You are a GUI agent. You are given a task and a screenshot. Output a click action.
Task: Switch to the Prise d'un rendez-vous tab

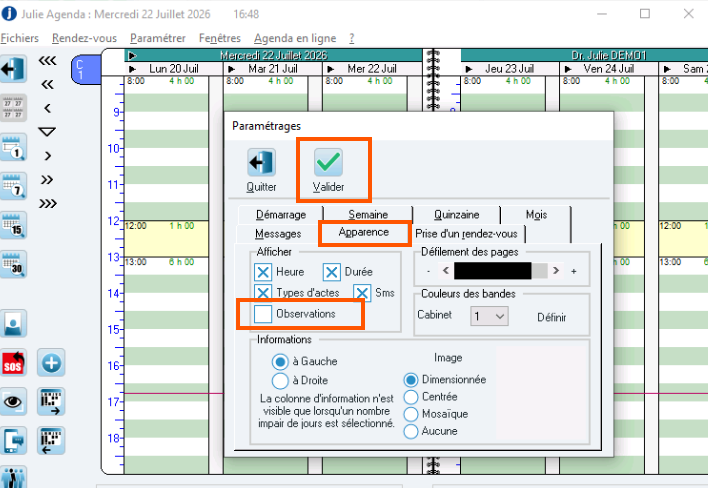tap(466, 234)
